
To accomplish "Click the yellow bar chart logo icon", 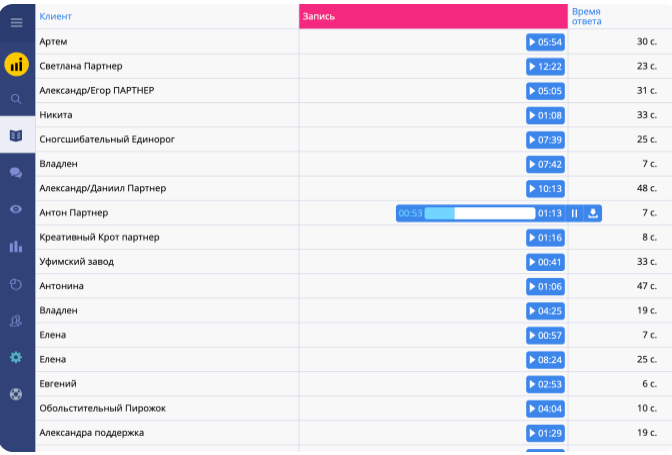I will coord(16,65).
